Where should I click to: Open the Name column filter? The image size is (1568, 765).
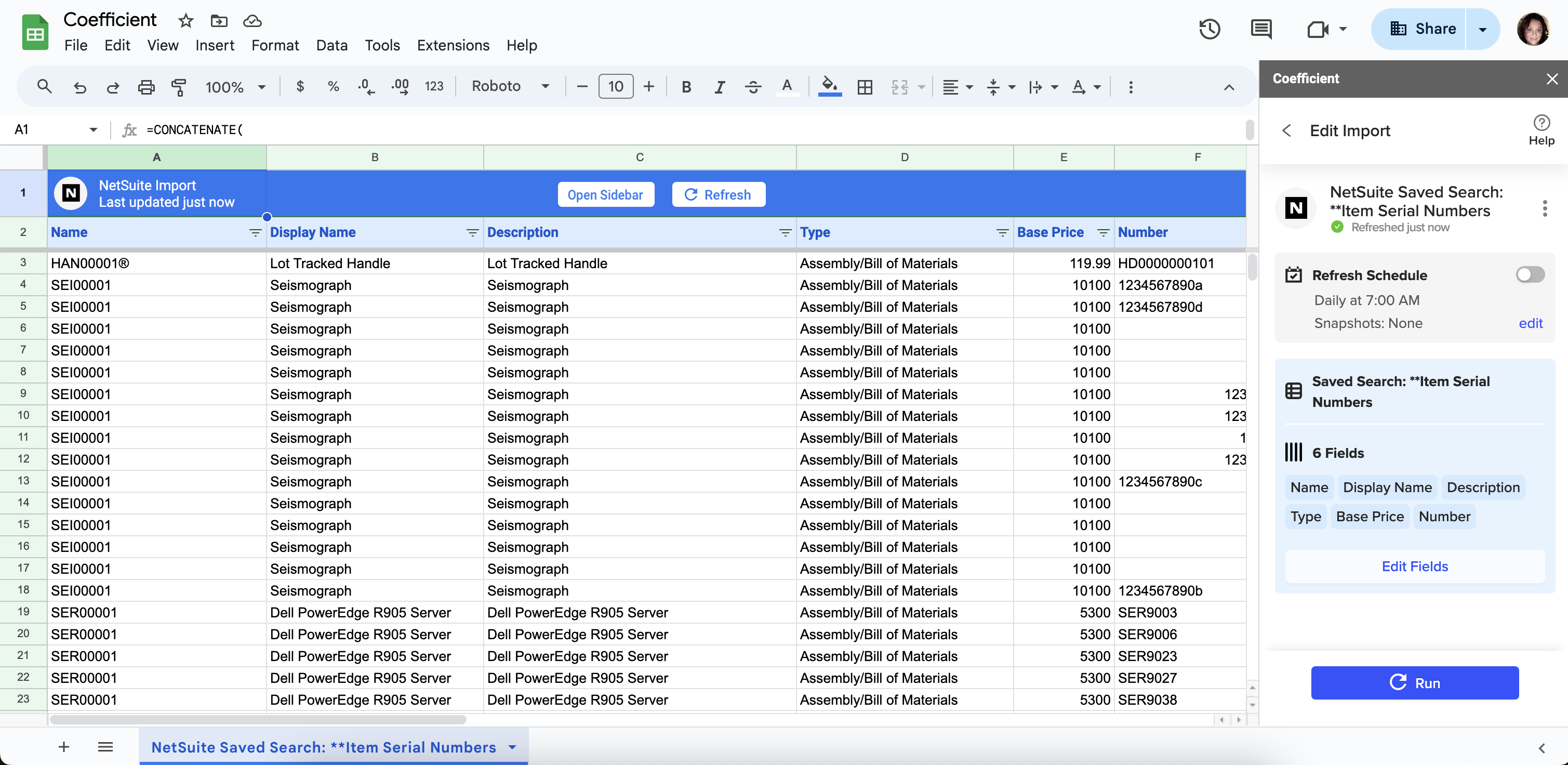(x=255, y=232)
